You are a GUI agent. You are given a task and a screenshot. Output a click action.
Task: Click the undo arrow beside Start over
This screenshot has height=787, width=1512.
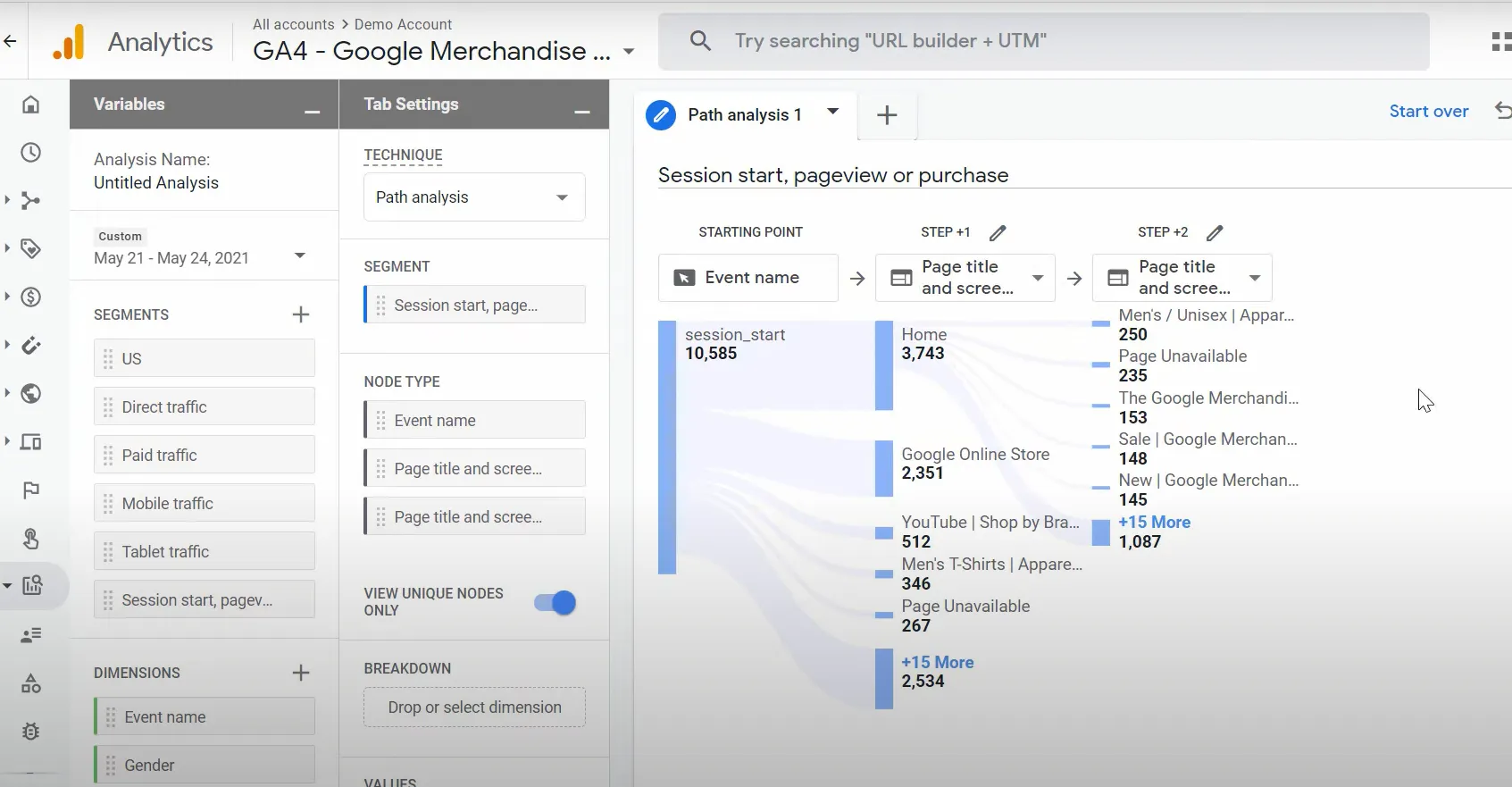click(x=1503, y=111)
